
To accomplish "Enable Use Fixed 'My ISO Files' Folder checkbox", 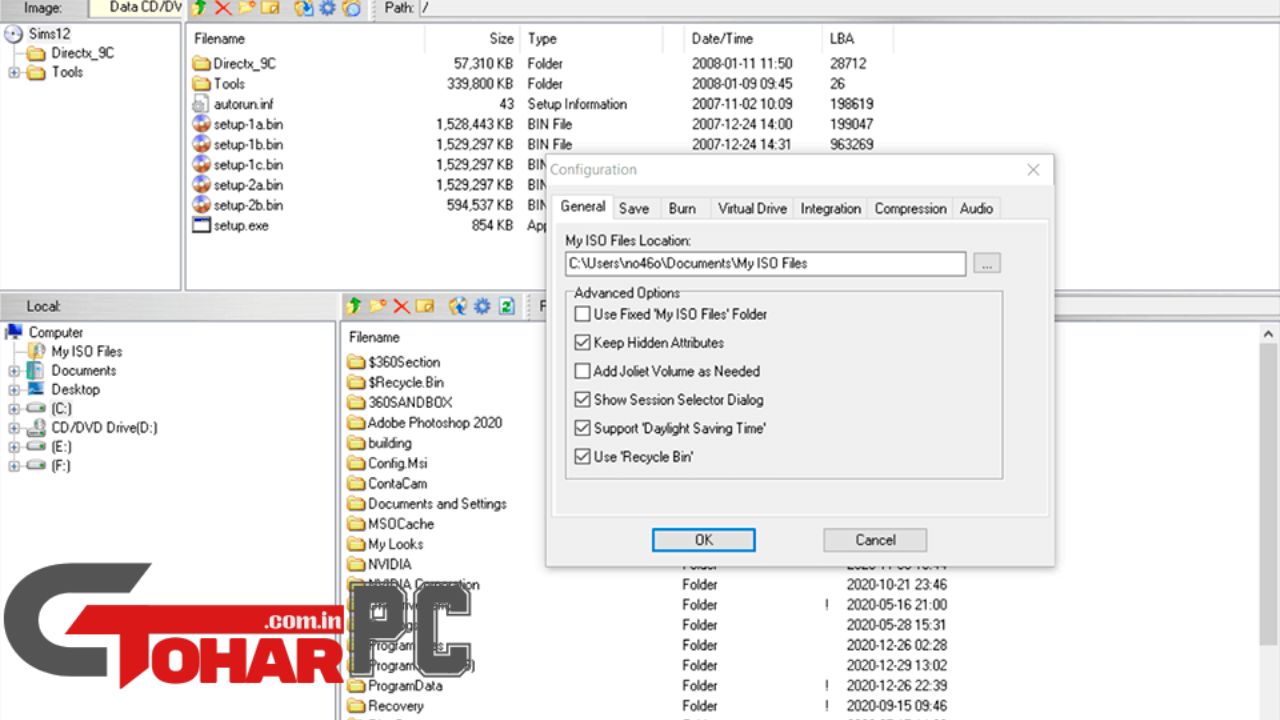I will 583,314.
